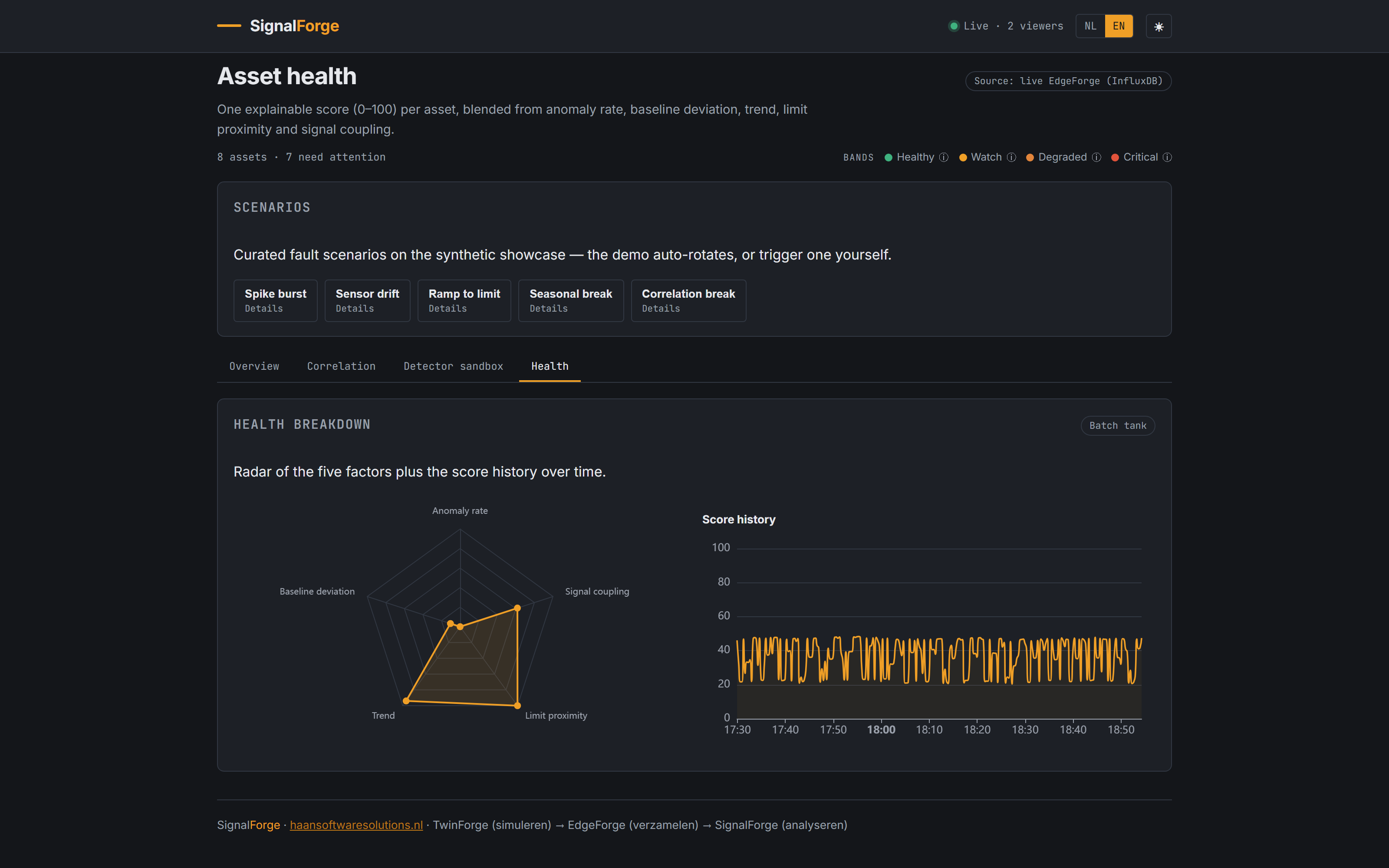Screen dimensions: 1389x868
Task: Click the 100 value on score axis
Action: [x=721, y=548]
